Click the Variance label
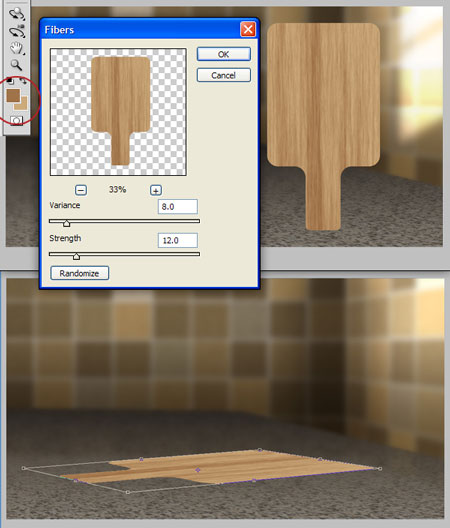 point(65,205)
